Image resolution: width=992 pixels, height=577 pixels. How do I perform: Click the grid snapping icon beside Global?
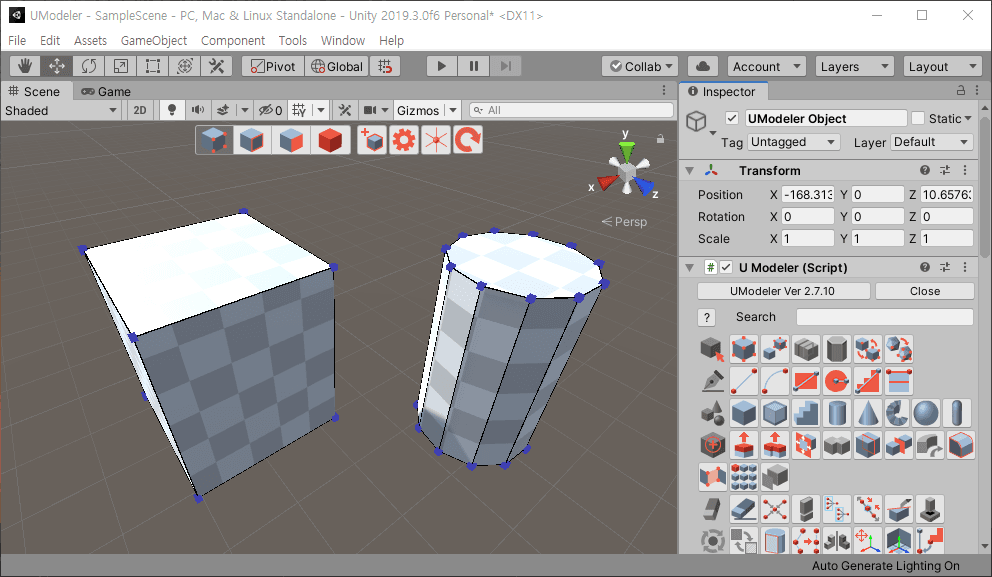click(x=385, y=66)
